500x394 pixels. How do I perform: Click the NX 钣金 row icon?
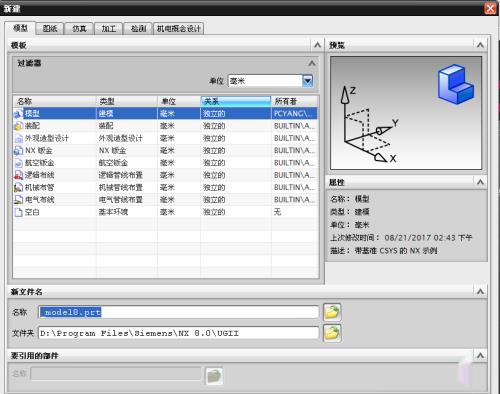click(x=18, y=151)
